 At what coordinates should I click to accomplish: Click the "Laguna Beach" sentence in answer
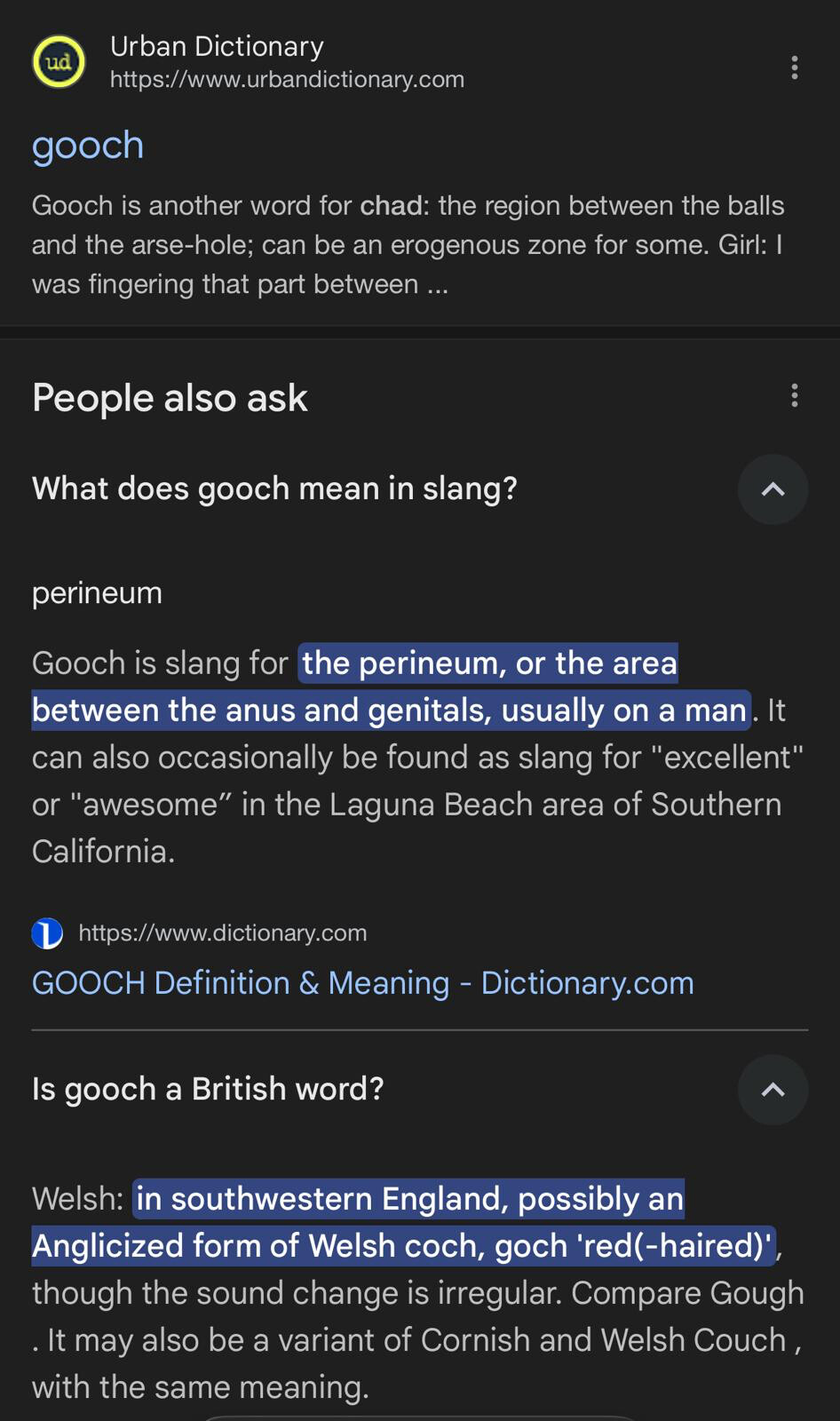click(417, 805)
